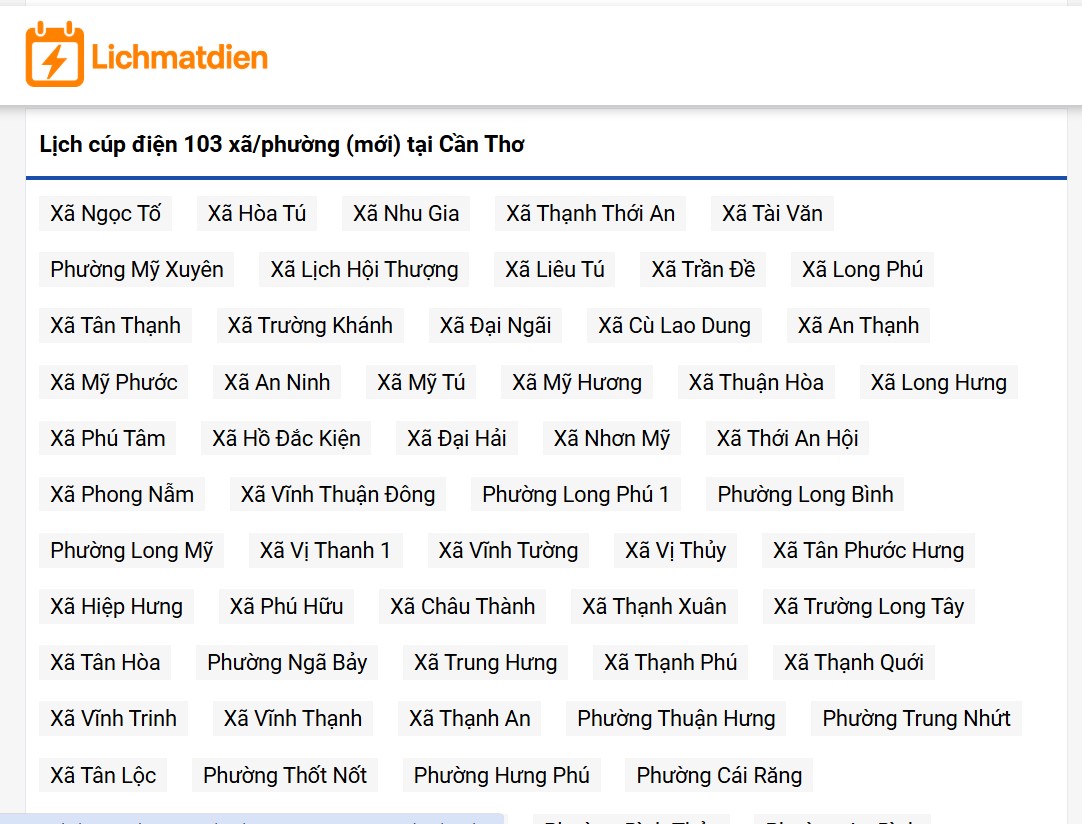Open Phường Thuận Hưng link

click(676, 718)
